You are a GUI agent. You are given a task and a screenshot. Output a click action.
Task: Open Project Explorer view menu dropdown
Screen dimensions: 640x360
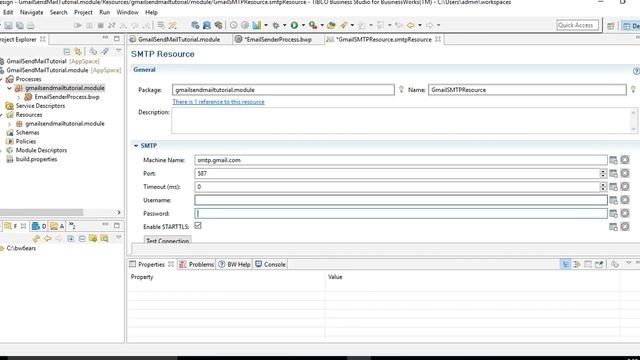coord(119,51)
